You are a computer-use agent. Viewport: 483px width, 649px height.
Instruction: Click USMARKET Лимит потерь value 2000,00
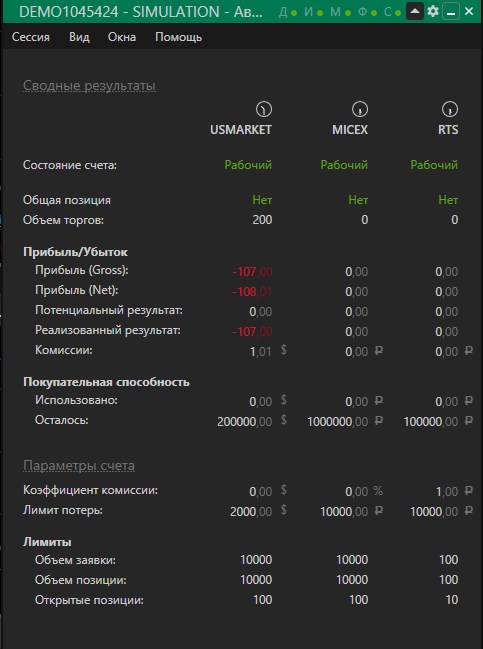point(251,512)
